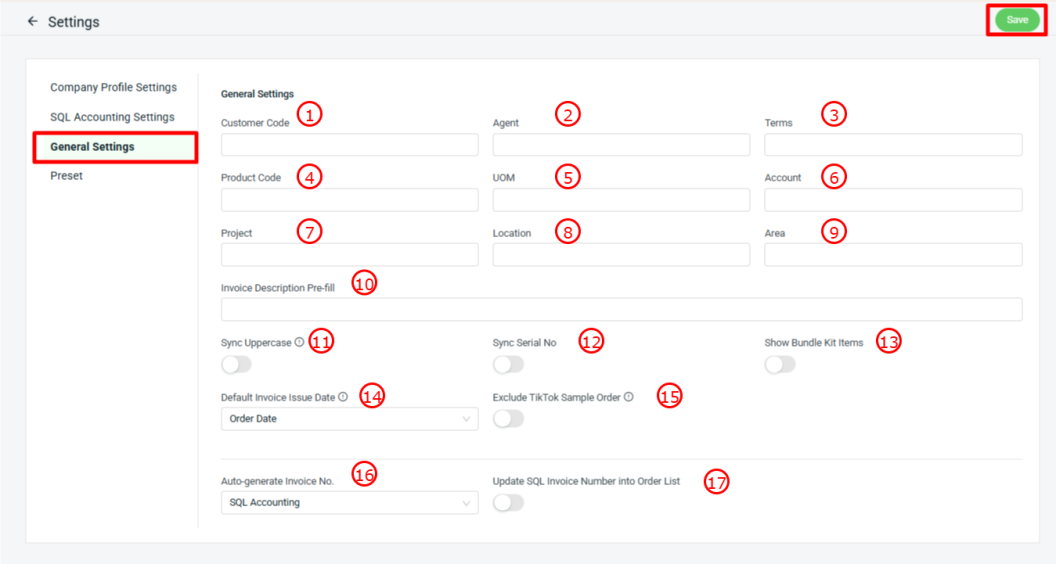
Task: Click info icon next to Sync Uppercase
Action: tap(299, 342)
